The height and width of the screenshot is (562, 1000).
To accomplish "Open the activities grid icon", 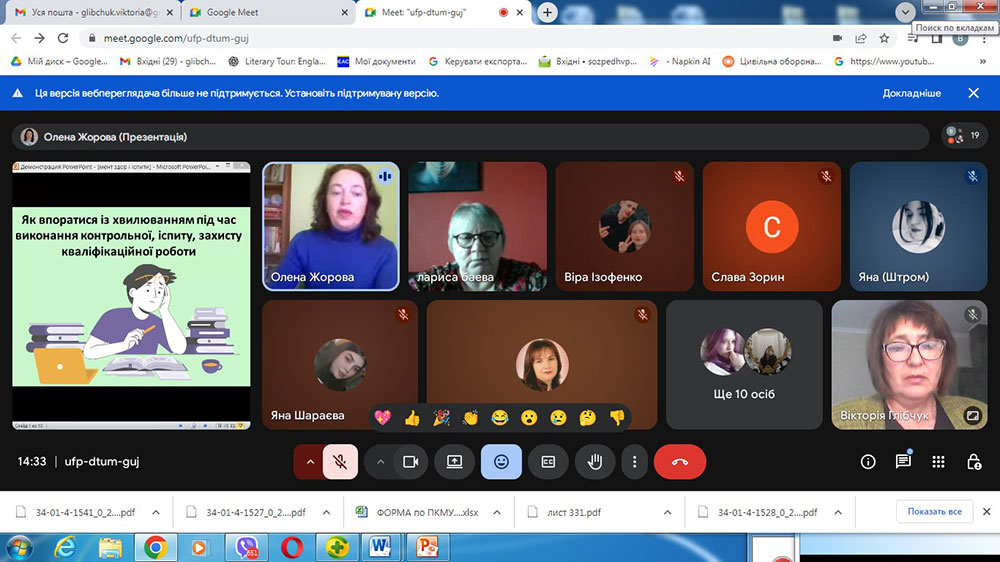I will pyautogui.click(x=938, y=462).
